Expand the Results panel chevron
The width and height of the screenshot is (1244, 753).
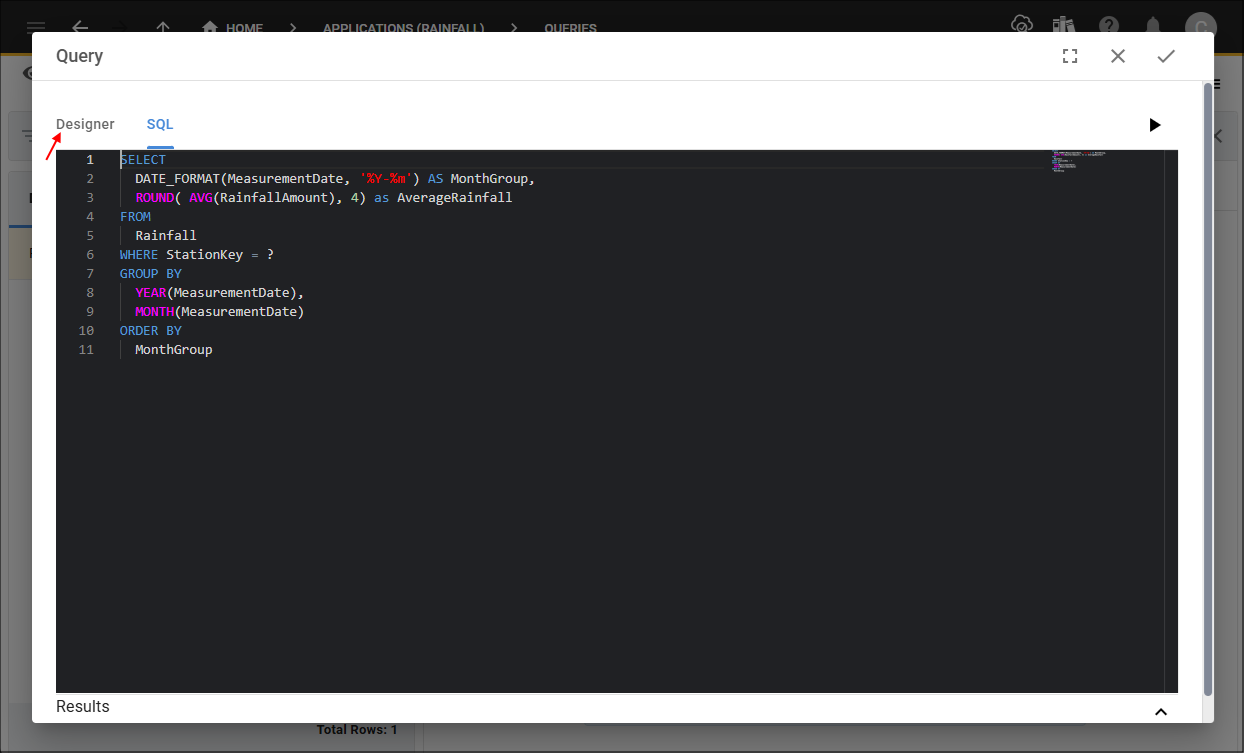point(1161,712)
